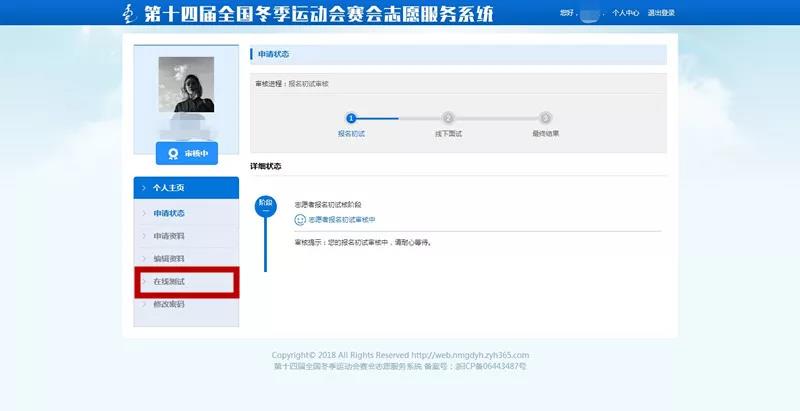Click the 最终结果 step label
The width and height of the screenshot is (800, 411).
click(545, 134)
